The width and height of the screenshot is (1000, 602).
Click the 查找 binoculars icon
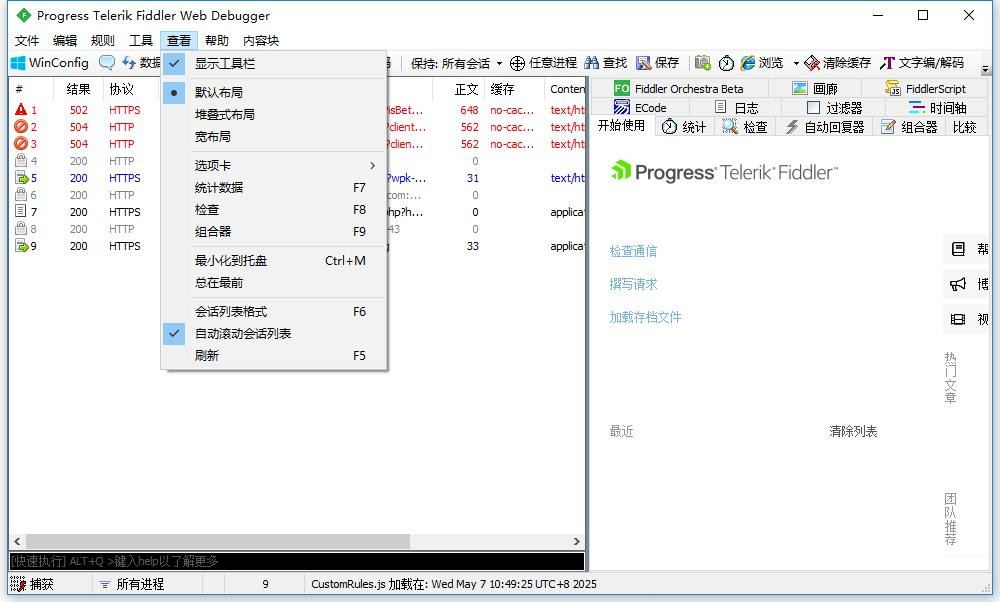[x=591, y=62]
